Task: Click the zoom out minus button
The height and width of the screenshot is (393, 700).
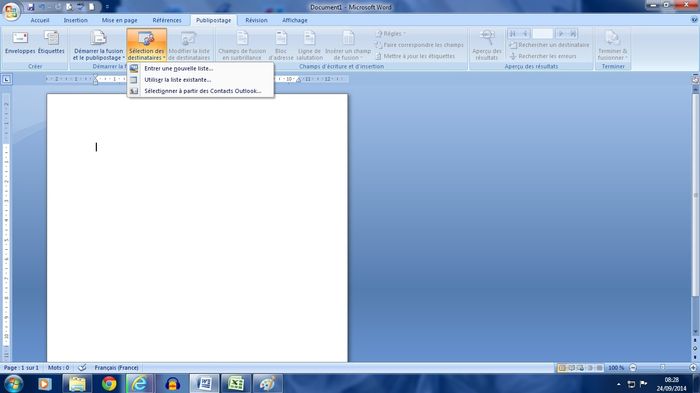Action: pyautogui.click(x=633, y=368)
